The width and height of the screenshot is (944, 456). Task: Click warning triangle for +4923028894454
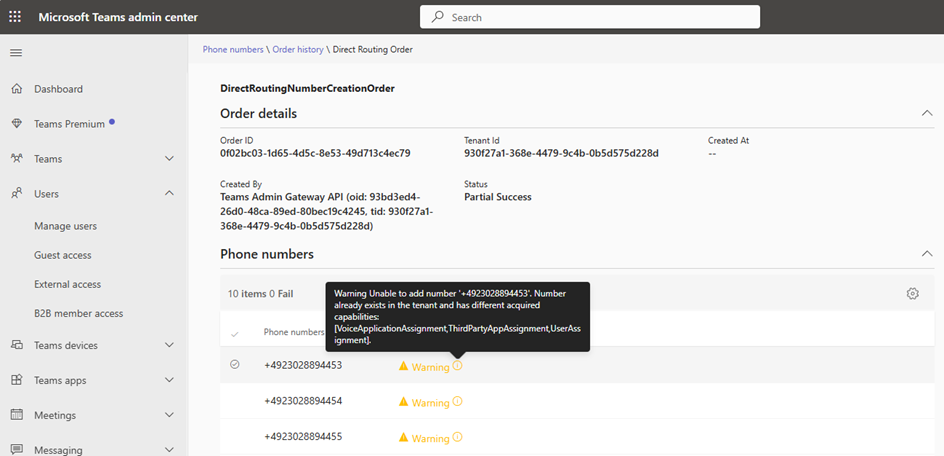coord(403,401)
